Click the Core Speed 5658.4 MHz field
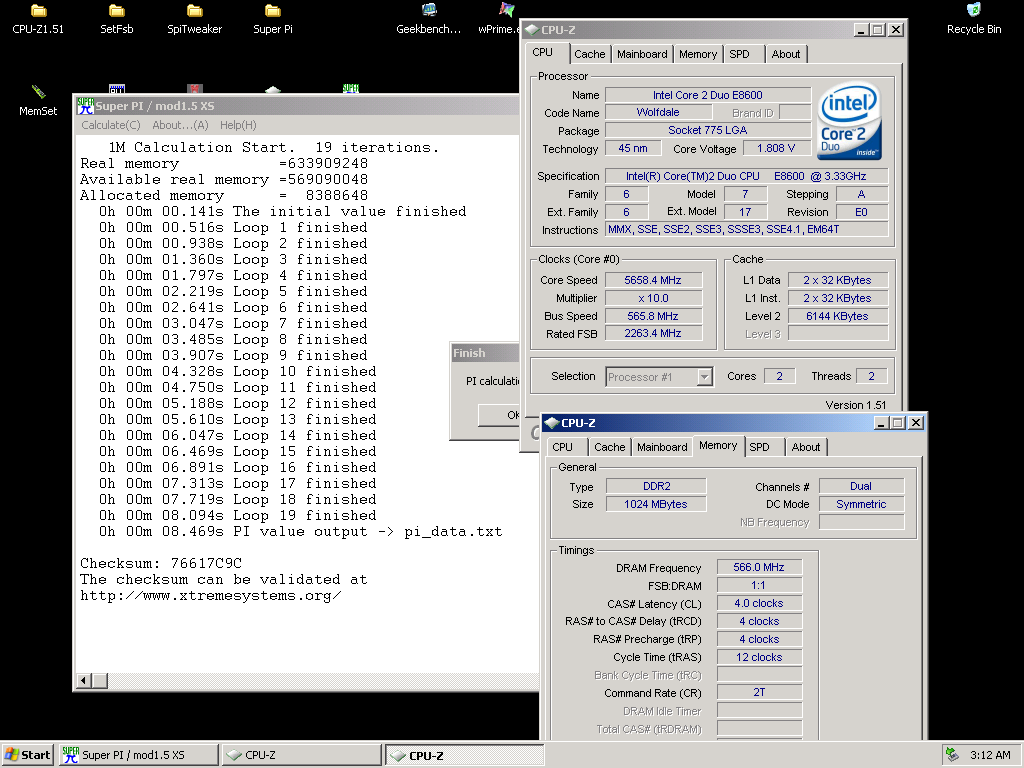 (653, 280)
